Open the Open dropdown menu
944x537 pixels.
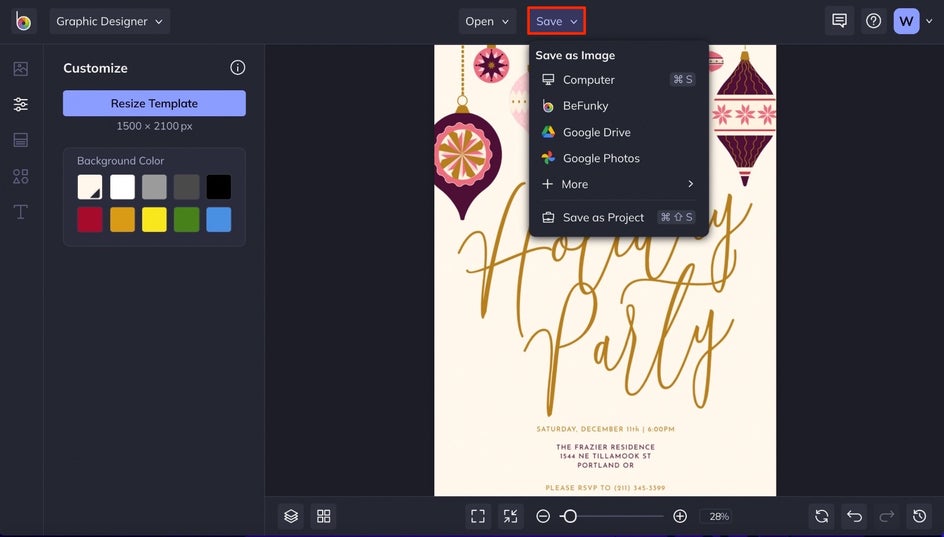(x=487, y=21)
